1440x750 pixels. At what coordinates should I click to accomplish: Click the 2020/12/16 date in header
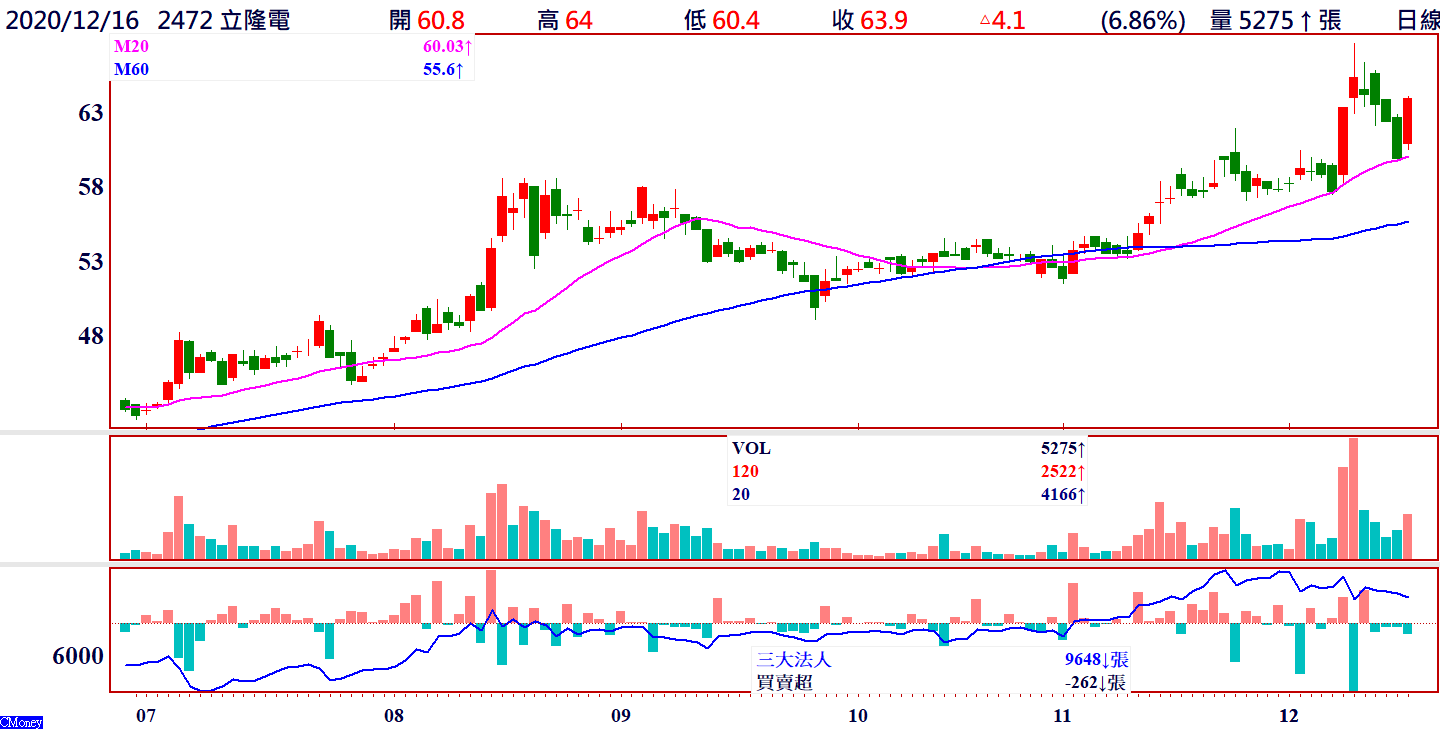click(x=73, y=20)
